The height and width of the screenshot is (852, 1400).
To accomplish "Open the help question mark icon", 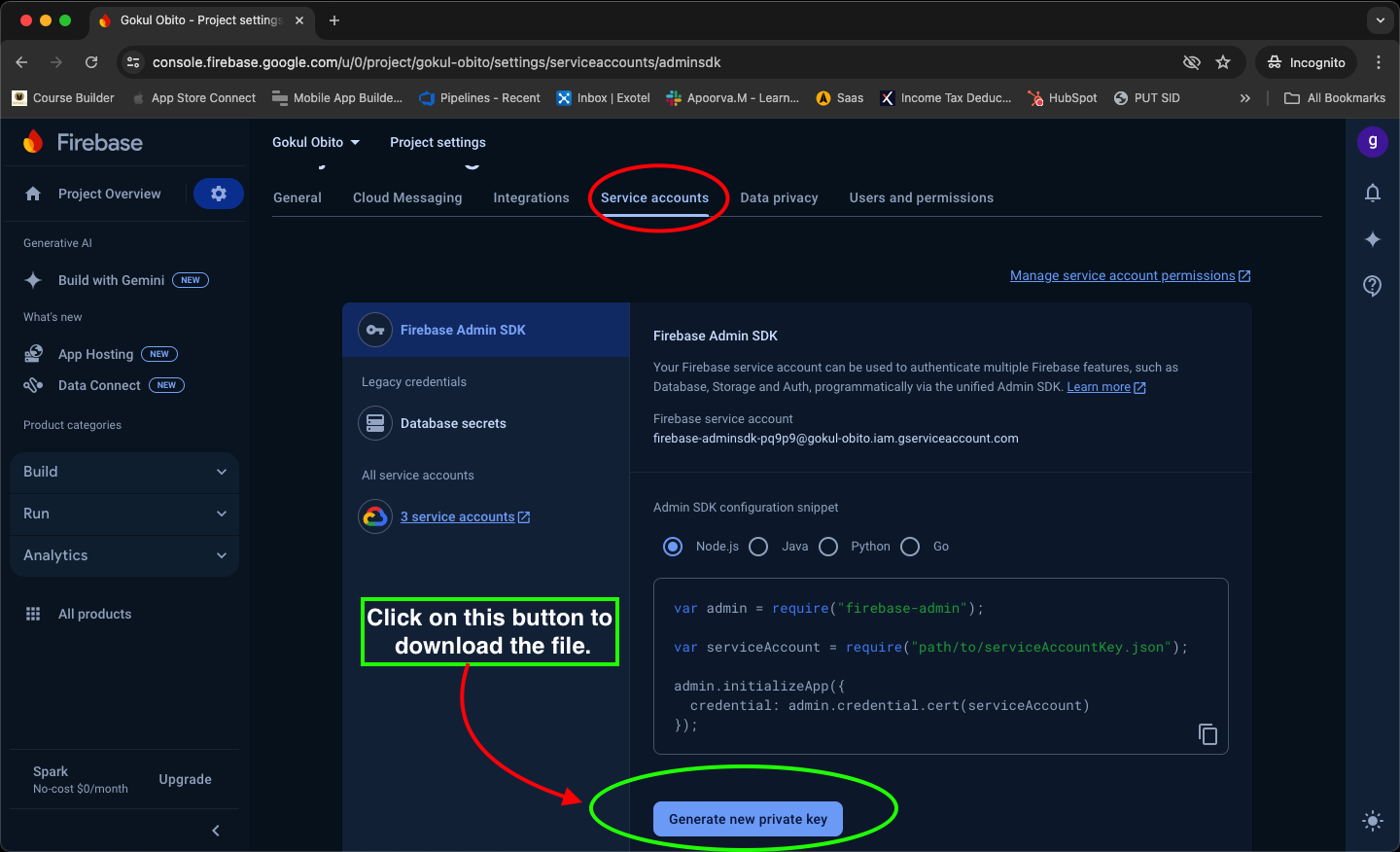I will pyautogui.click(x=1372, y=286).
